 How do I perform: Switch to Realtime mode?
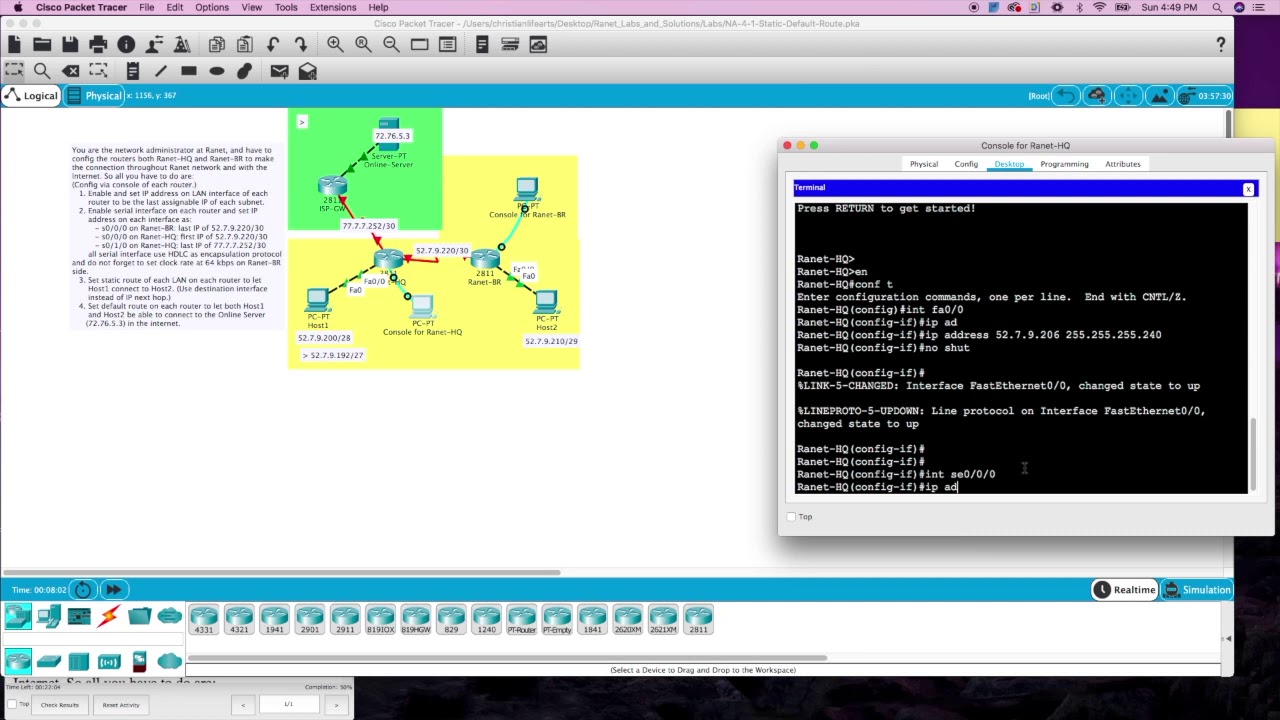1125,590
